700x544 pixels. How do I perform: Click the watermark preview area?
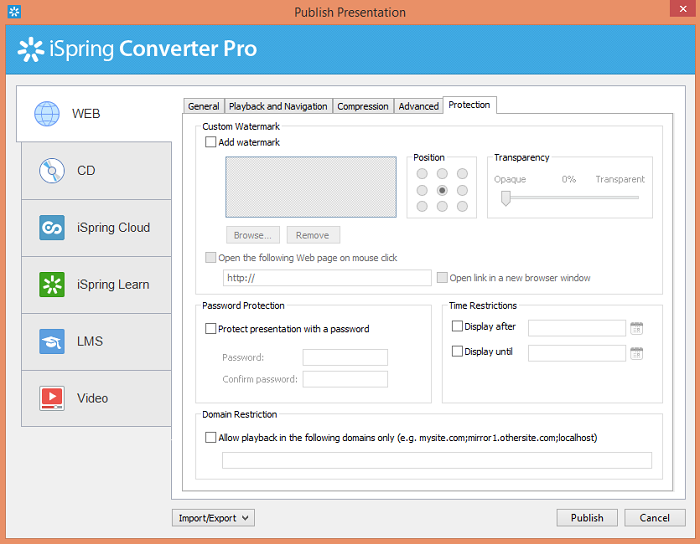(x=311, y=187)
